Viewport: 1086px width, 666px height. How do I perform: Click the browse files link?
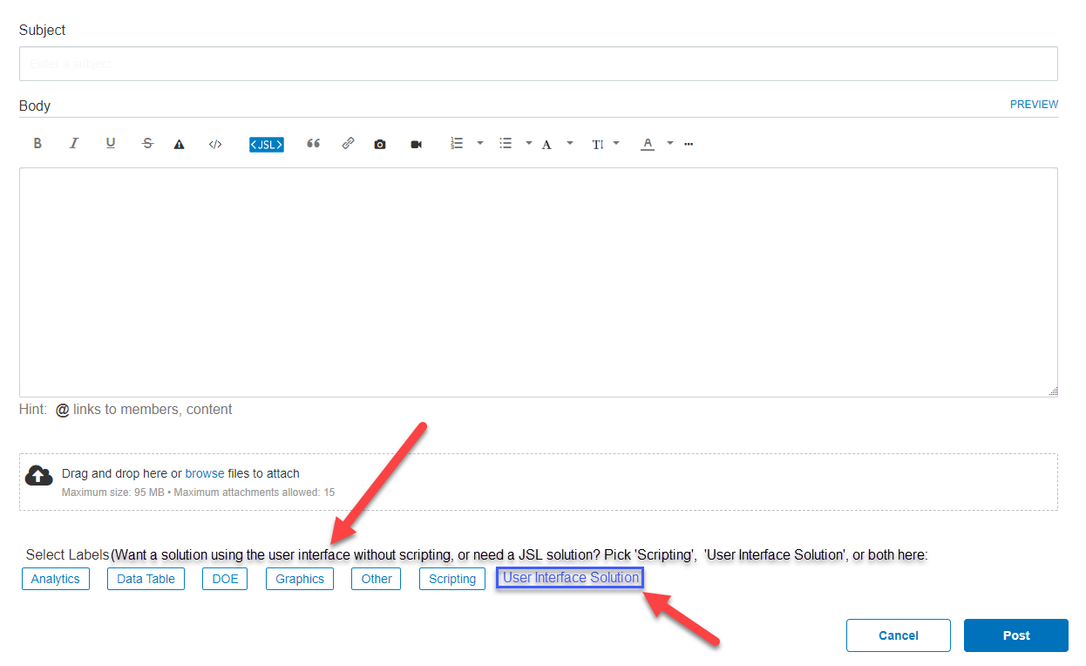click(204, 474)
